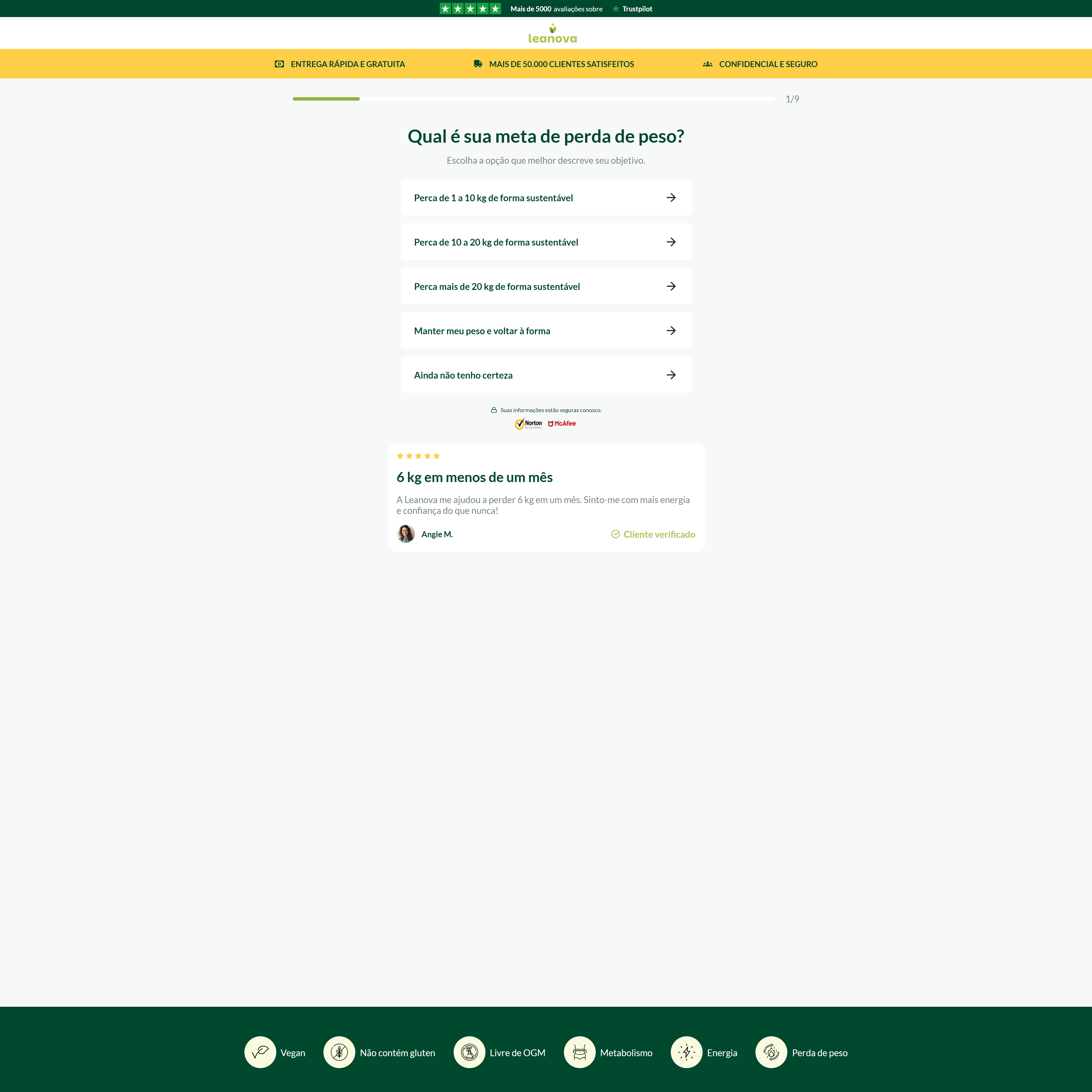Click arrow on 'Manter meu peso' option
This screenshot has height=1092, width=1092.
(671, 331)
